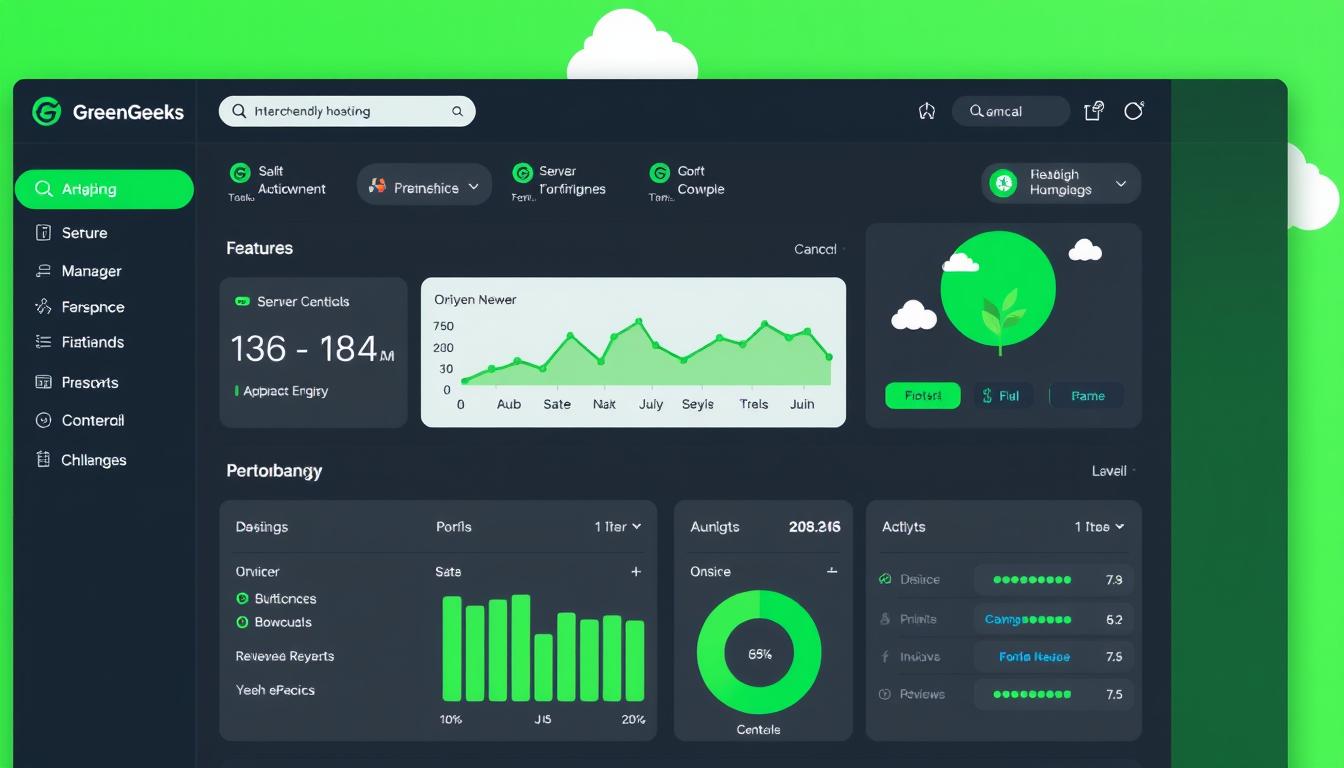Collapse the Onsire section minus icon
This screenshot has width=1344, height=768.
pos(831,570)
